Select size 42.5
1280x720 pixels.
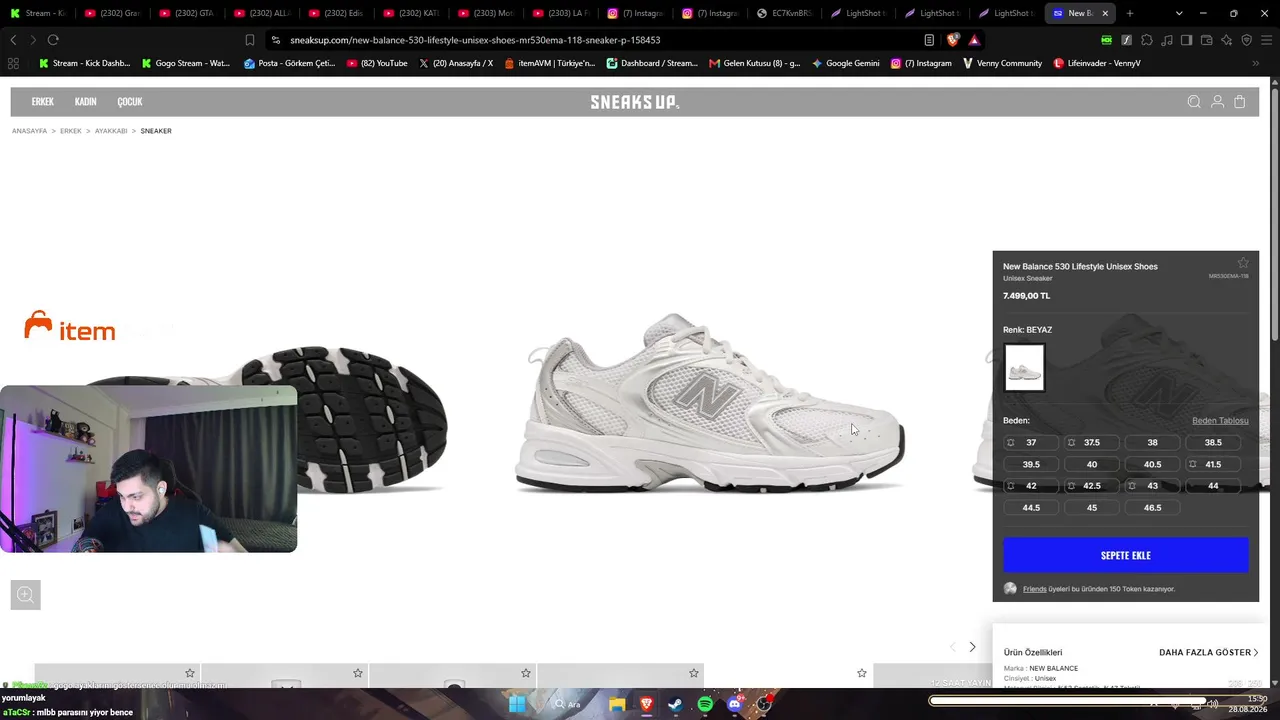[x=1092, y=486]
